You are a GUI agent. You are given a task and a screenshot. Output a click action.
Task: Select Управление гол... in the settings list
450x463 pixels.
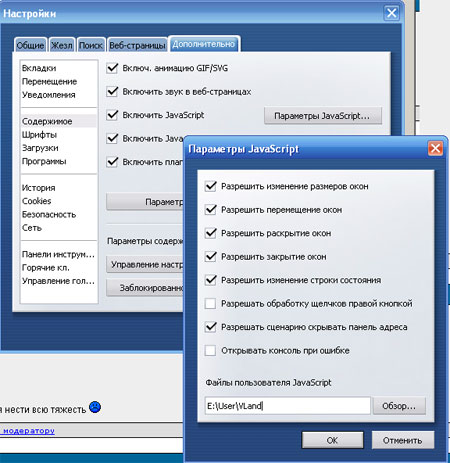[x=58, y=281]
